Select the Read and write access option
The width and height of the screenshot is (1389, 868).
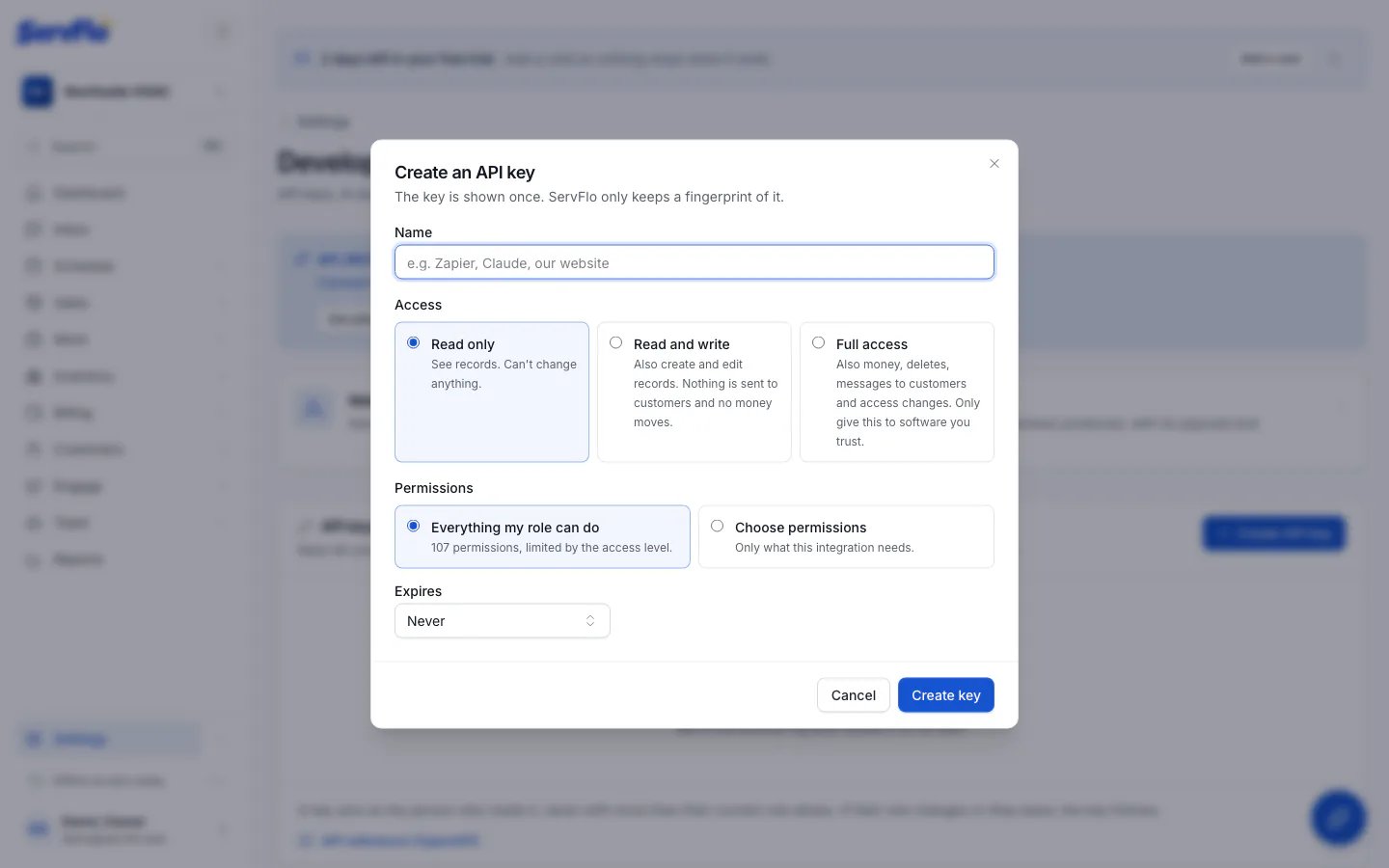[x=694, y=392]
